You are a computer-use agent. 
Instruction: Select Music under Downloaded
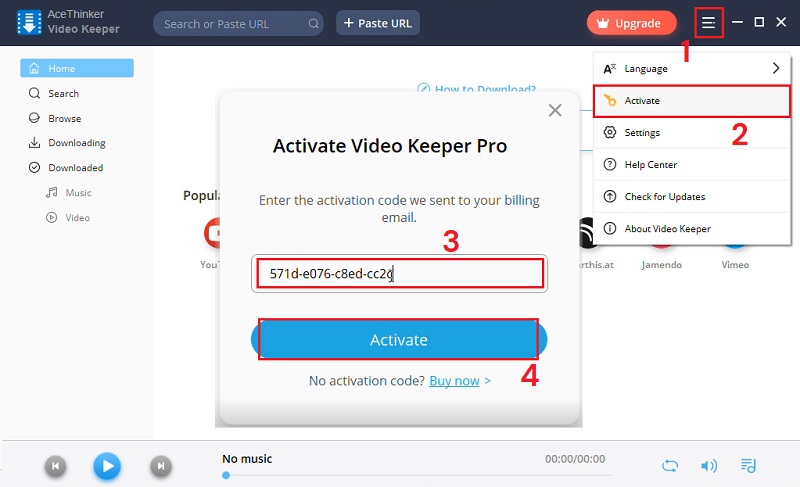click(x=77, y=193)
